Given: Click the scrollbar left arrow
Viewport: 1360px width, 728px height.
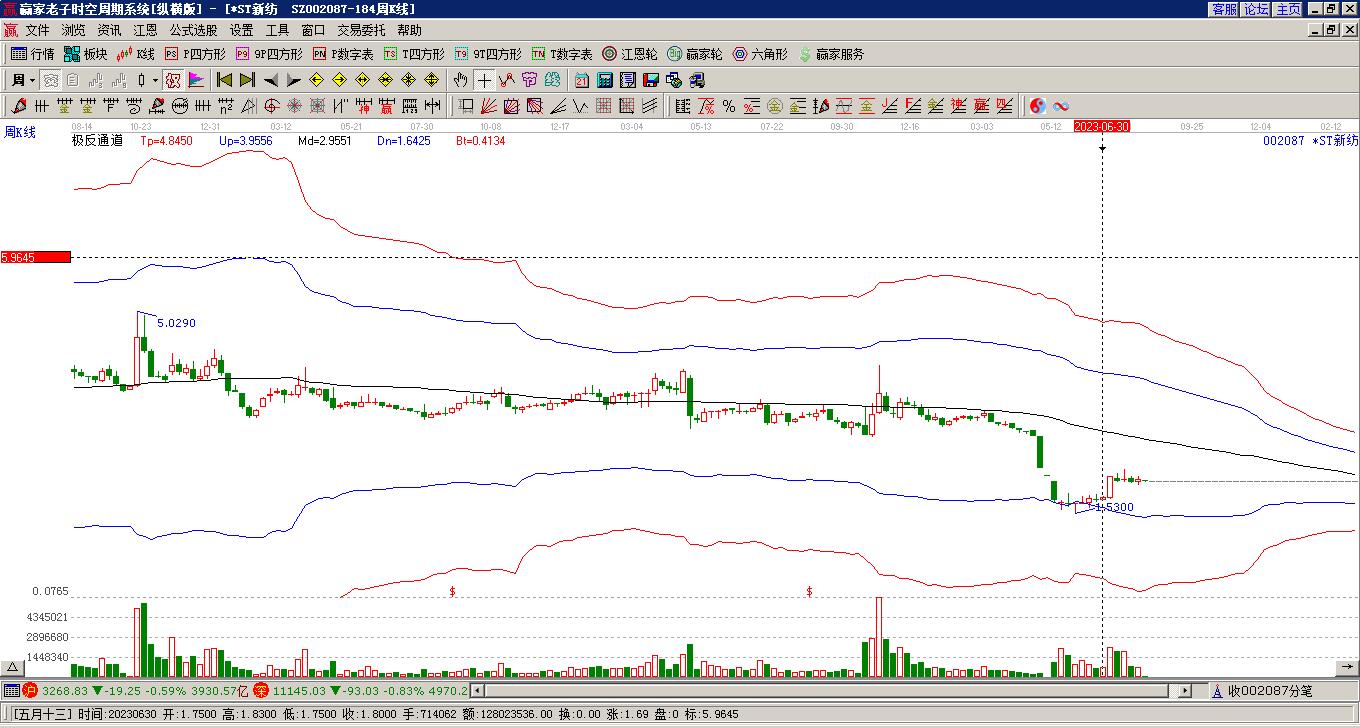Looking at the screenshot, I should pos(478,690).
